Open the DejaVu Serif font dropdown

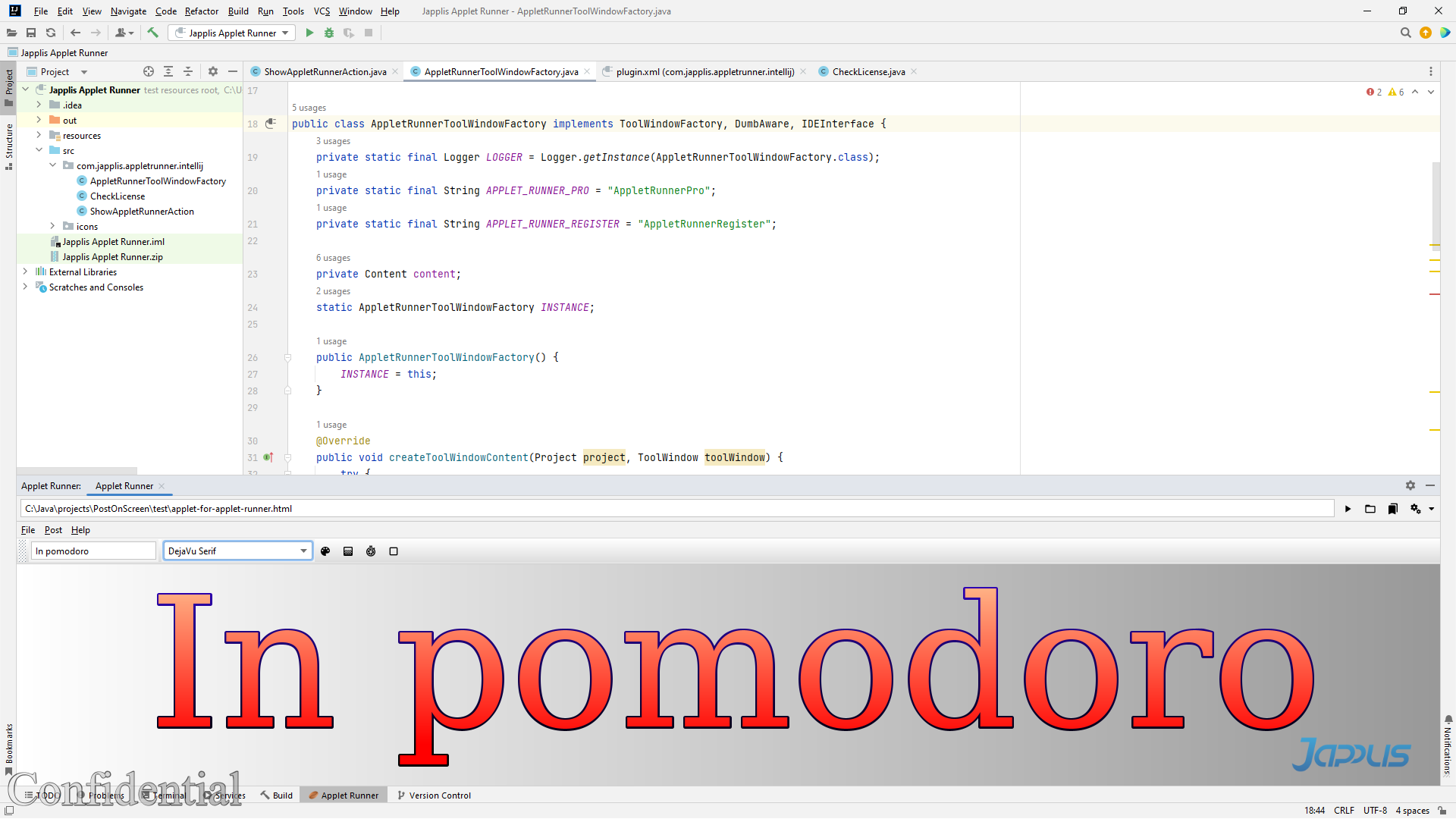[303, 551]
